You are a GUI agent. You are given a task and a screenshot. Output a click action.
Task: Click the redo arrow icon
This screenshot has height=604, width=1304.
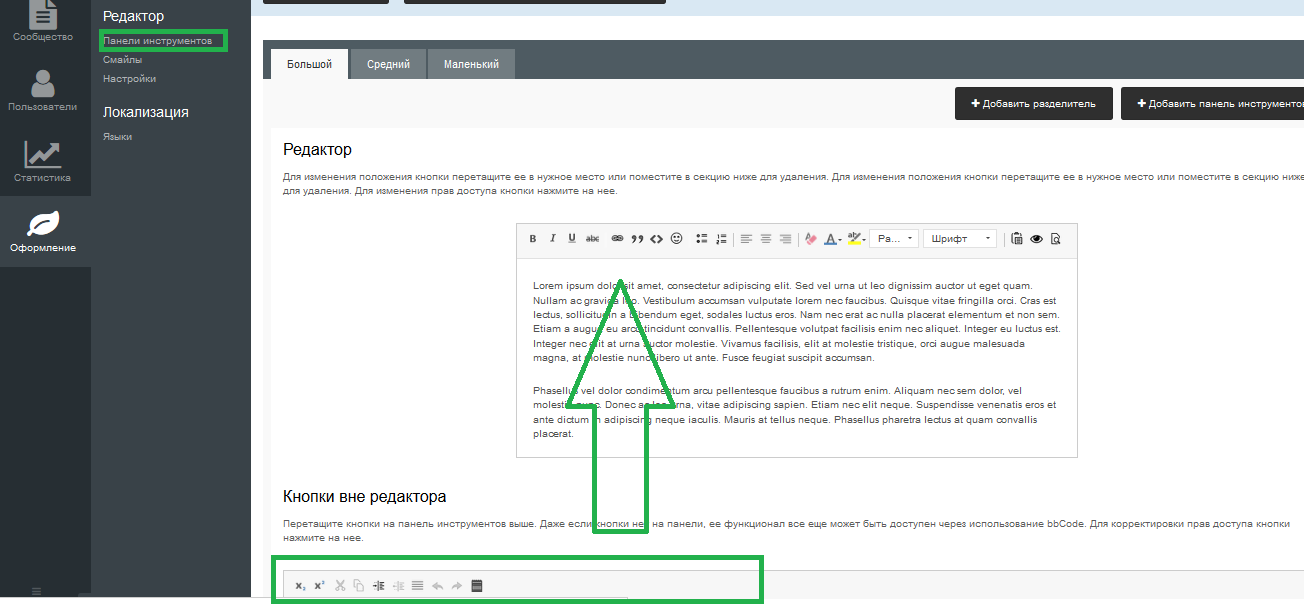[x=457, y=586]
